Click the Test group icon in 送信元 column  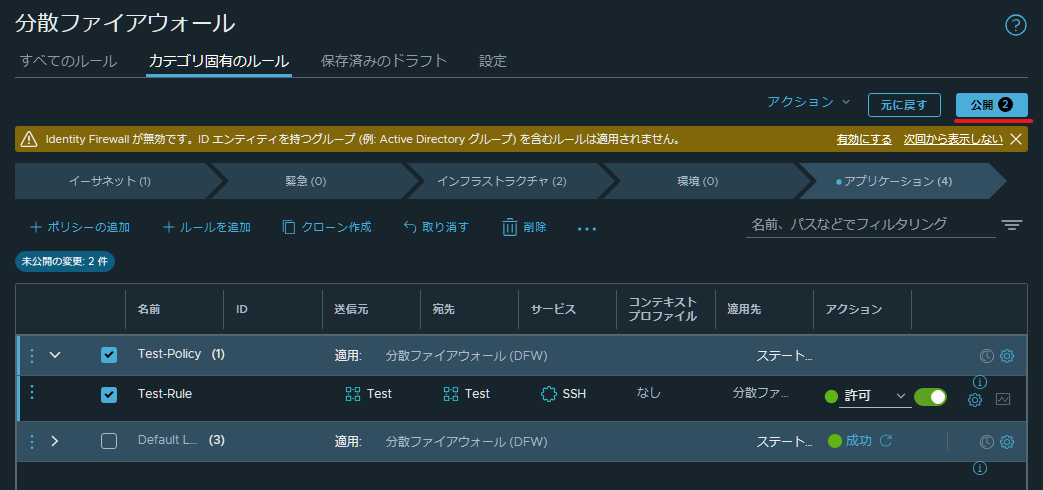click(353, 394)
